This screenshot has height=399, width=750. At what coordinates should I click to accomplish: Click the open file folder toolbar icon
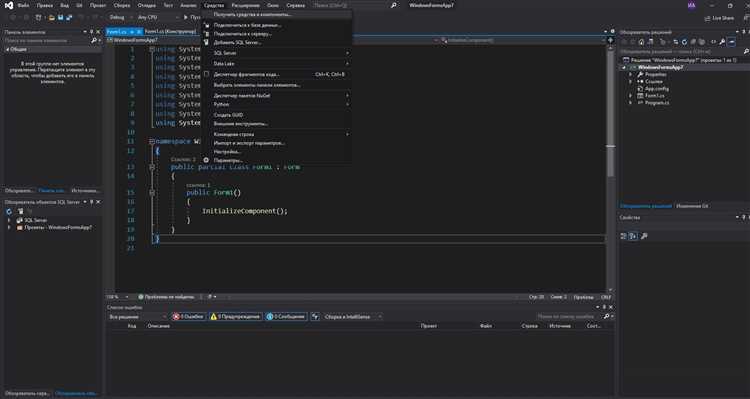pyautogui.click(x=52, y=17)
